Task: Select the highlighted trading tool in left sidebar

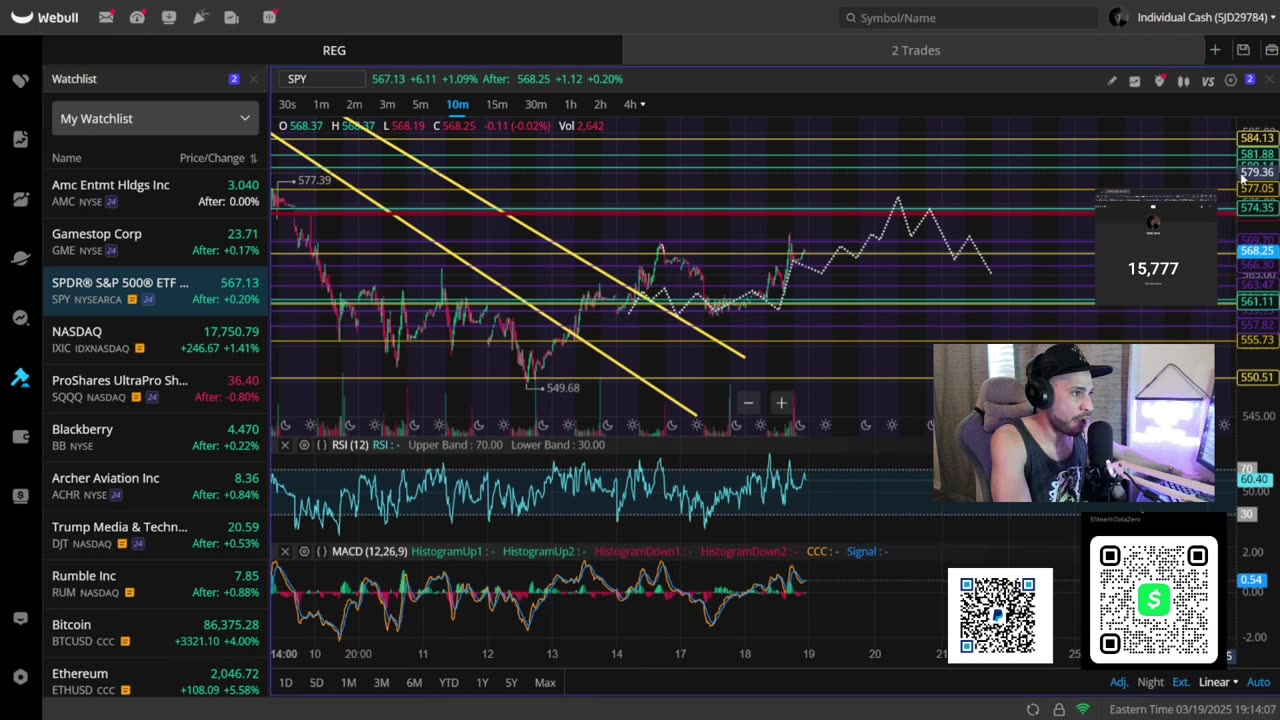Action: tap(20, 377)
